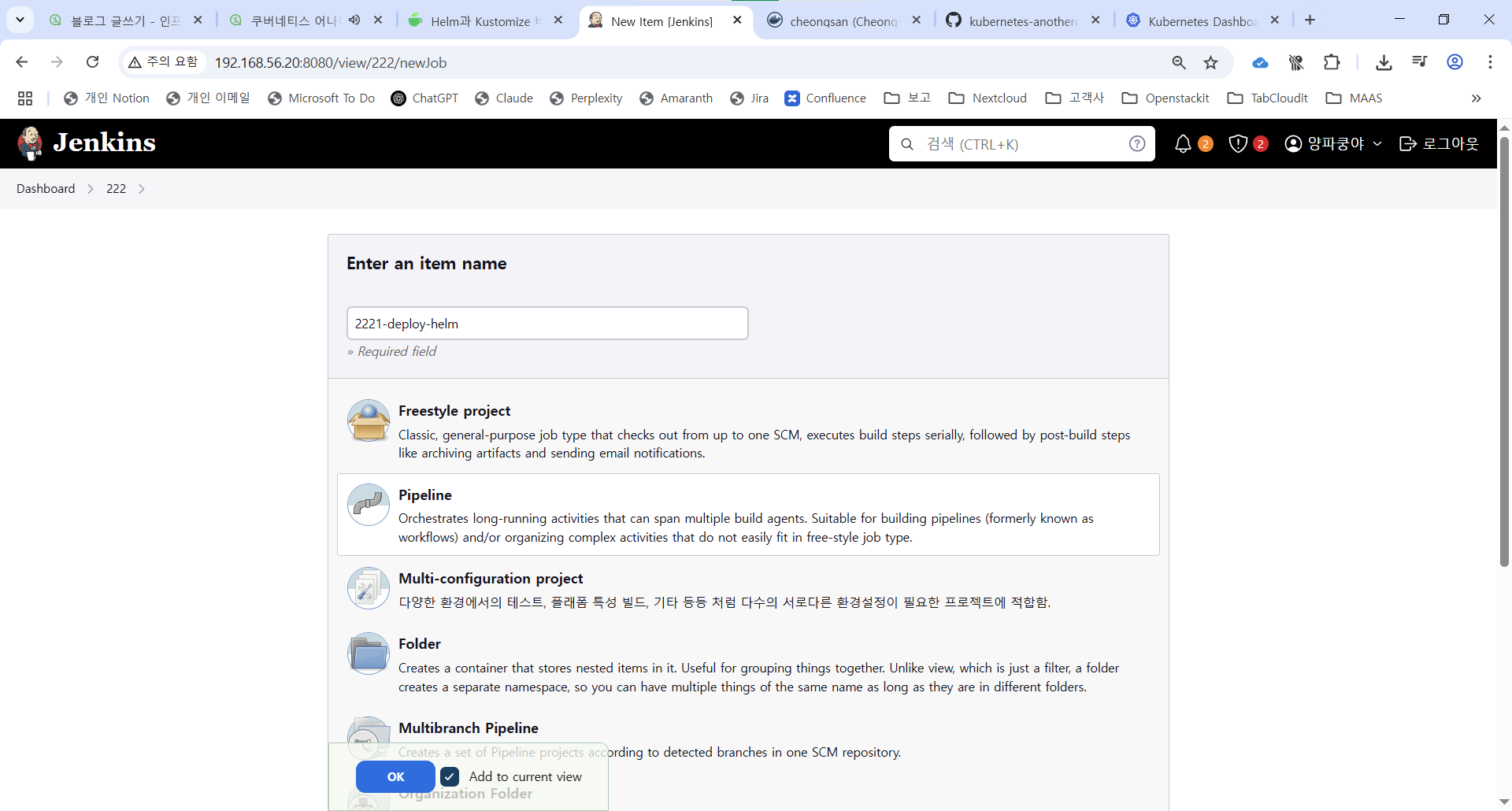
Task: Show more bookmarks with the overflow chevron
Action: pos(1477,98)
